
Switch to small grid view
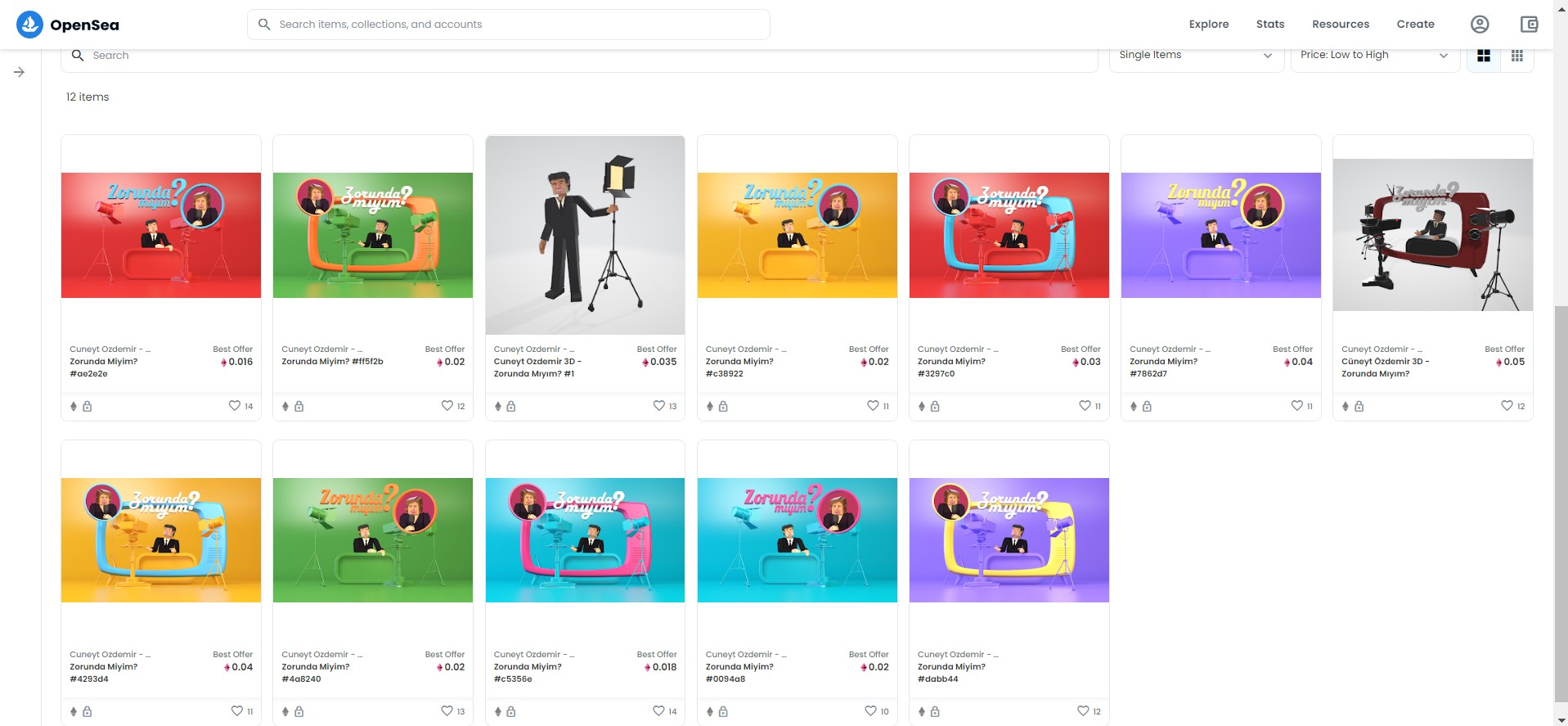tap(1517, 56)
